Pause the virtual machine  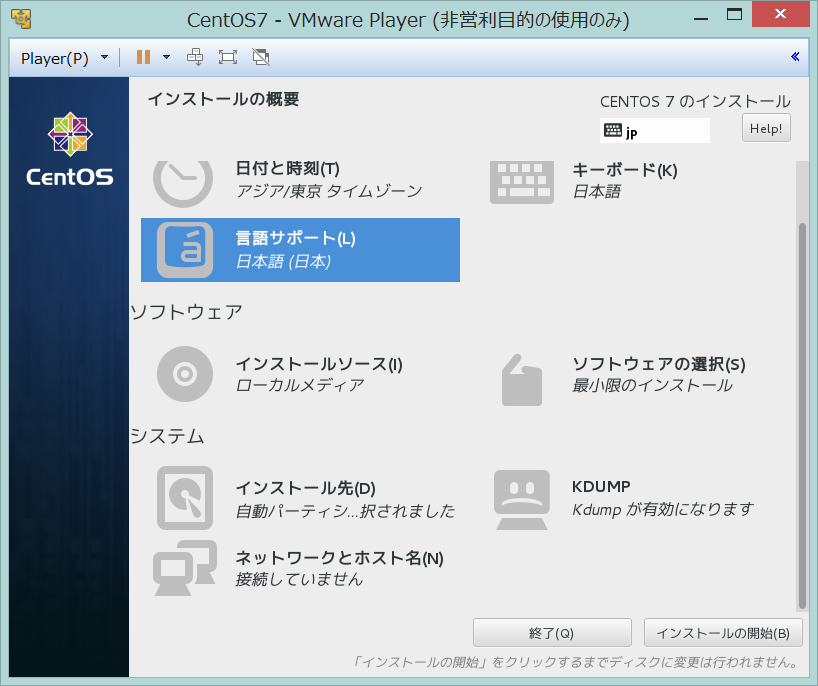point(143,57)
